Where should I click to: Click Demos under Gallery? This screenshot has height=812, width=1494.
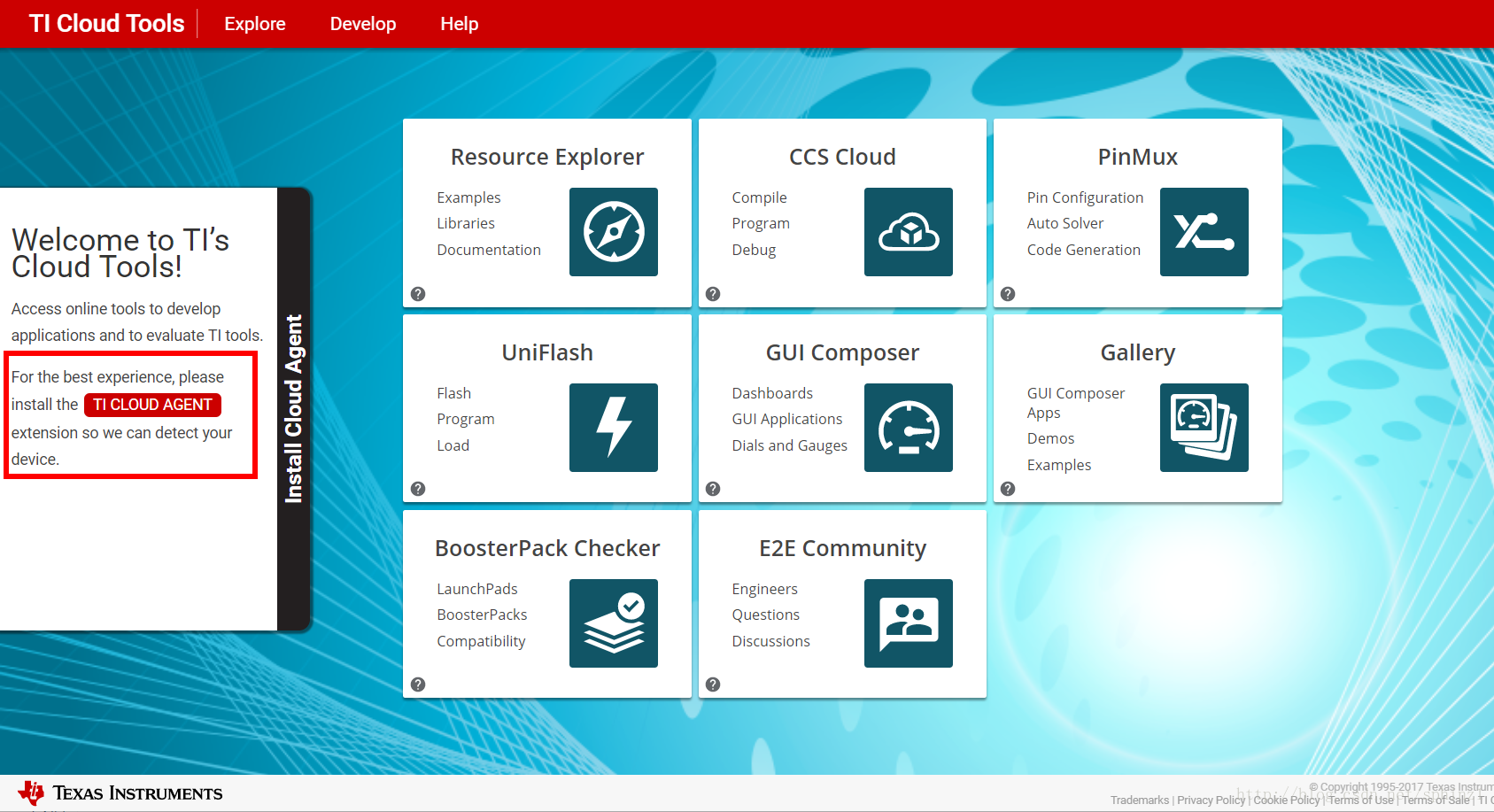1050,438
